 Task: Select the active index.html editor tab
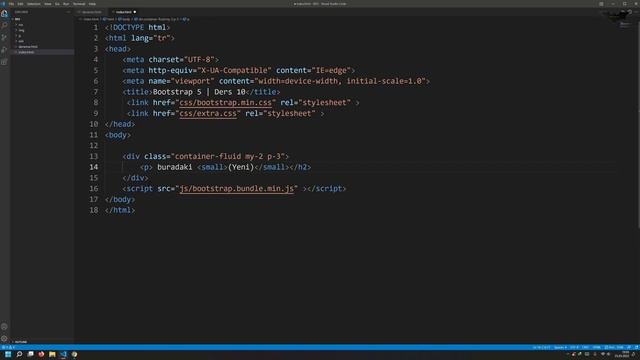(124, 12)
